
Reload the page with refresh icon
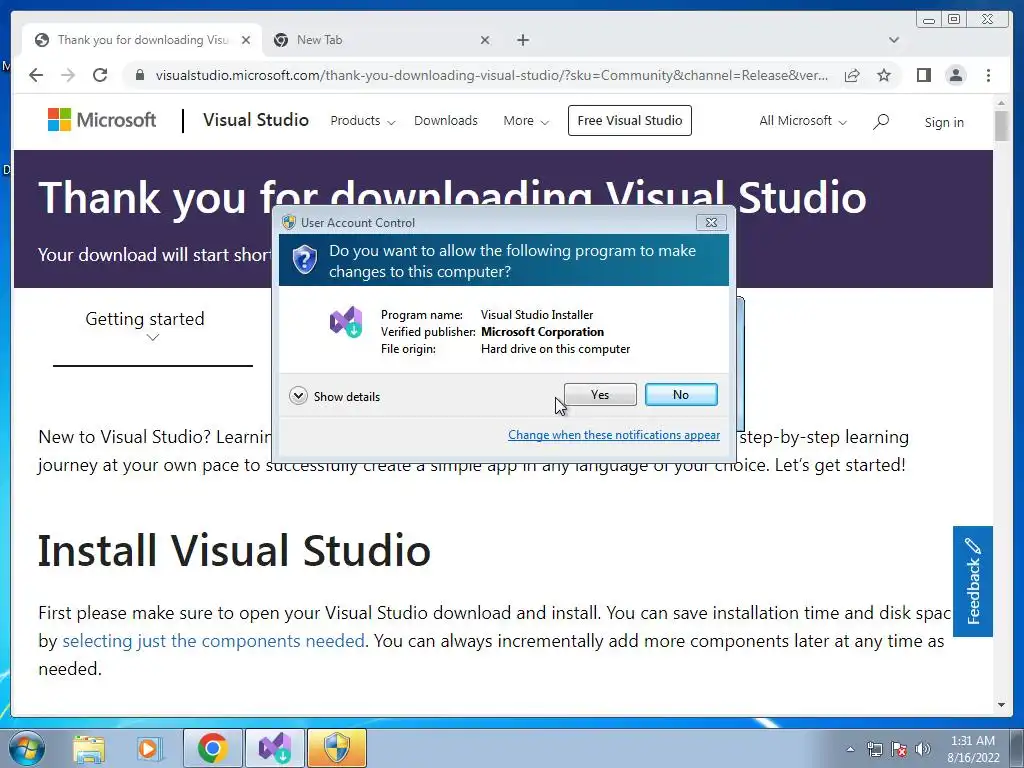coord(100,75)
